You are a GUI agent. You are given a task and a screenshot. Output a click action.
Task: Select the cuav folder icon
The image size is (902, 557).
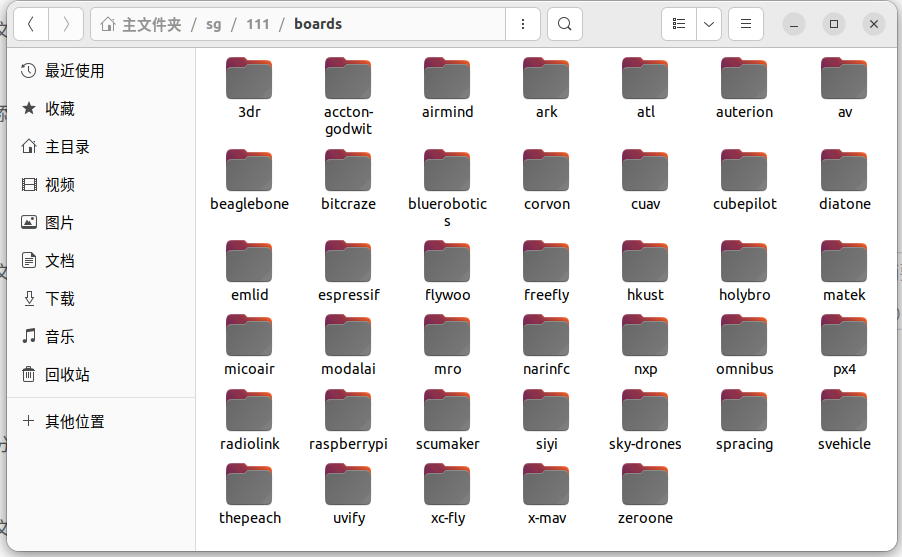(x=645, y=170)
